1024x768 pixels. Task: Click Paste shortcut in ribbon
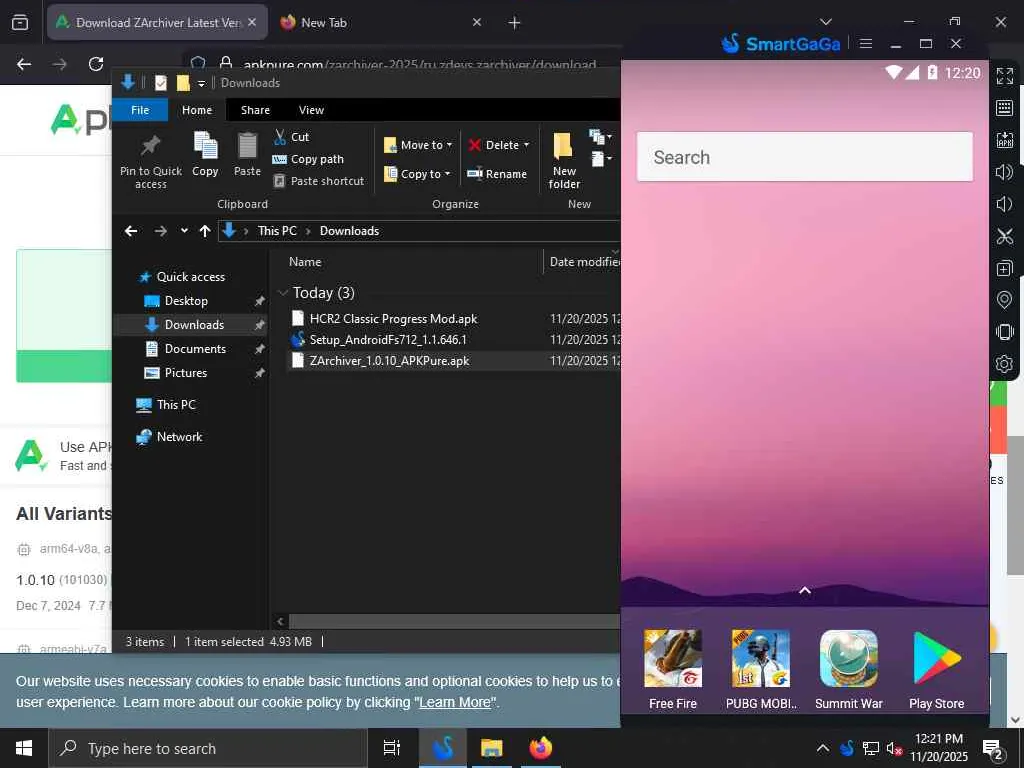(318, 181)
